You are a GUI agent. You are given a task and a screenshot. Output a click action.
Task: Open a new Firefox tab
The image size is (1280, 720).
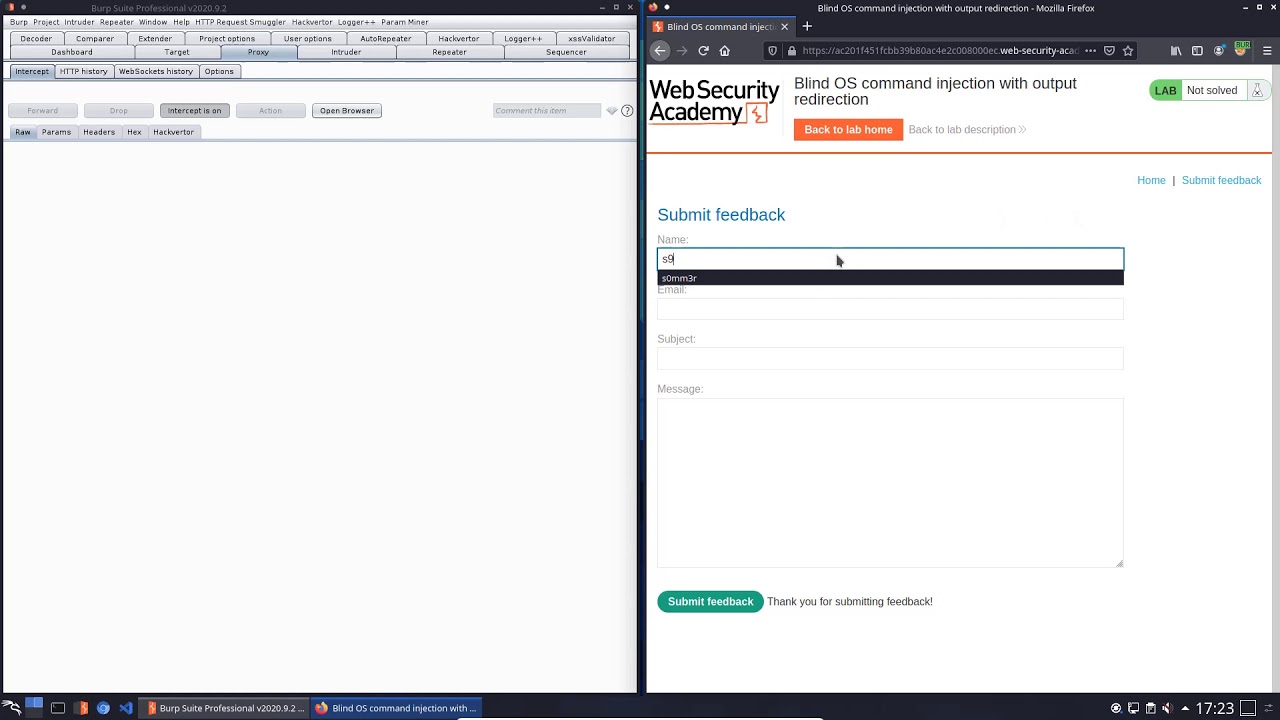[807, 27]
